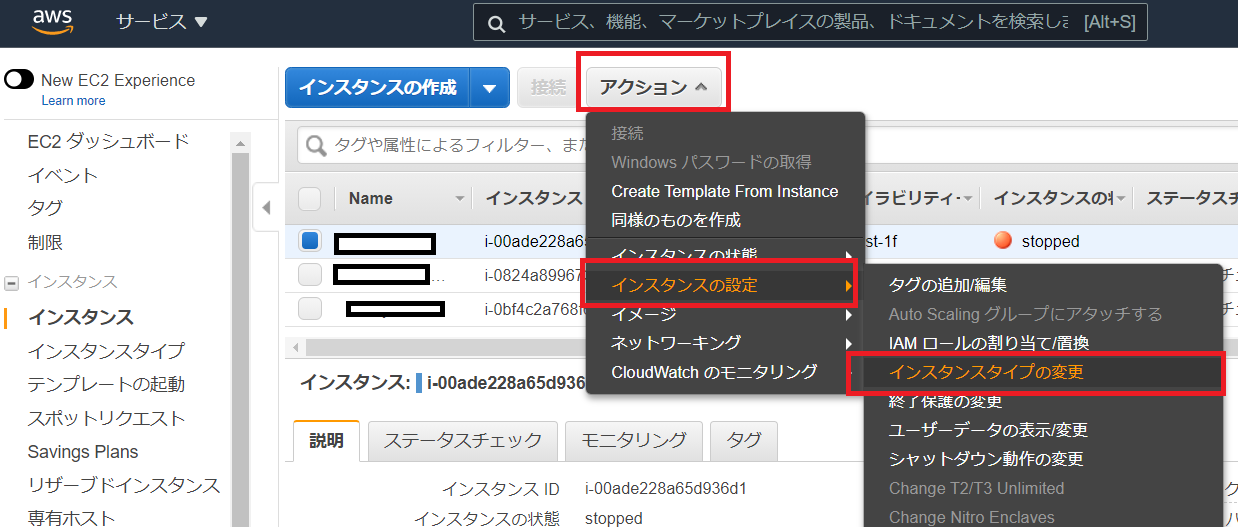Open 制限 in sidebar
1238x527 pixels.
[45, 242]
